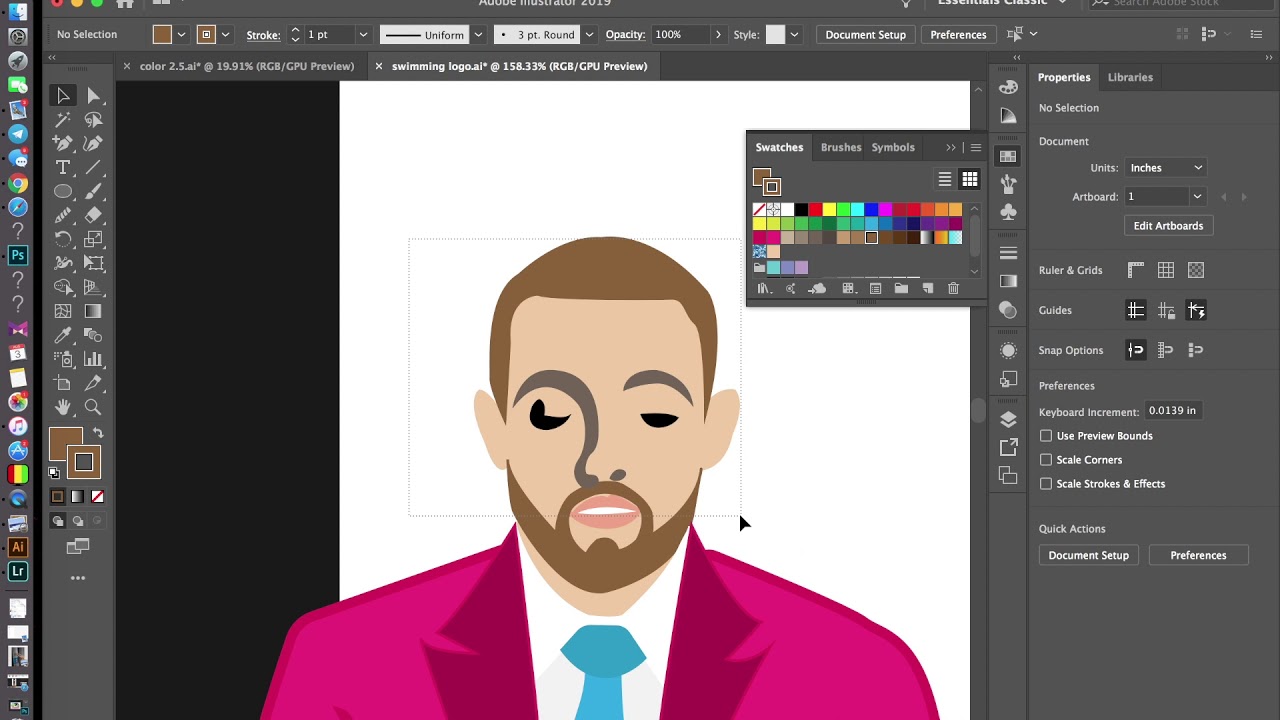The height and width of the screenshot is (720, 1280).
Task: Select the Ellipse tool
Action: 63,191
